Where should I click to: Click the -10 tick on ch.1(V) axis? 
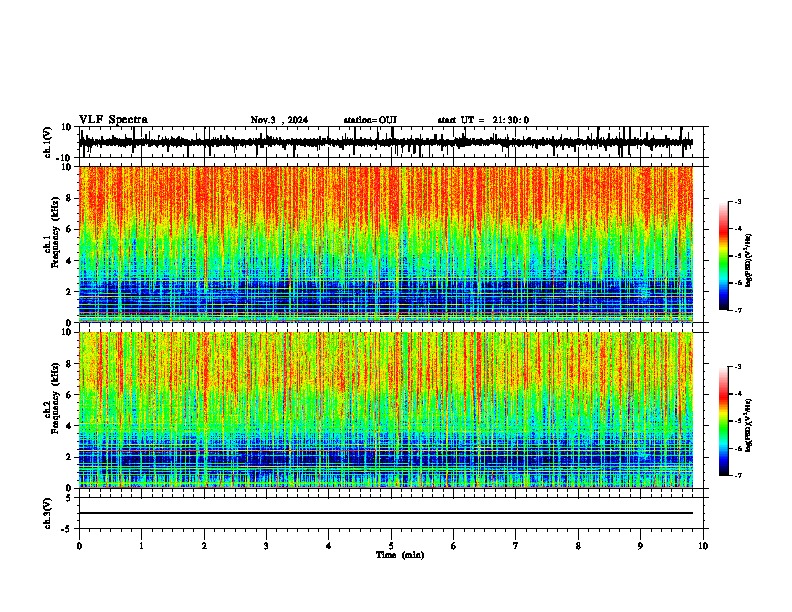coord(64,158)
